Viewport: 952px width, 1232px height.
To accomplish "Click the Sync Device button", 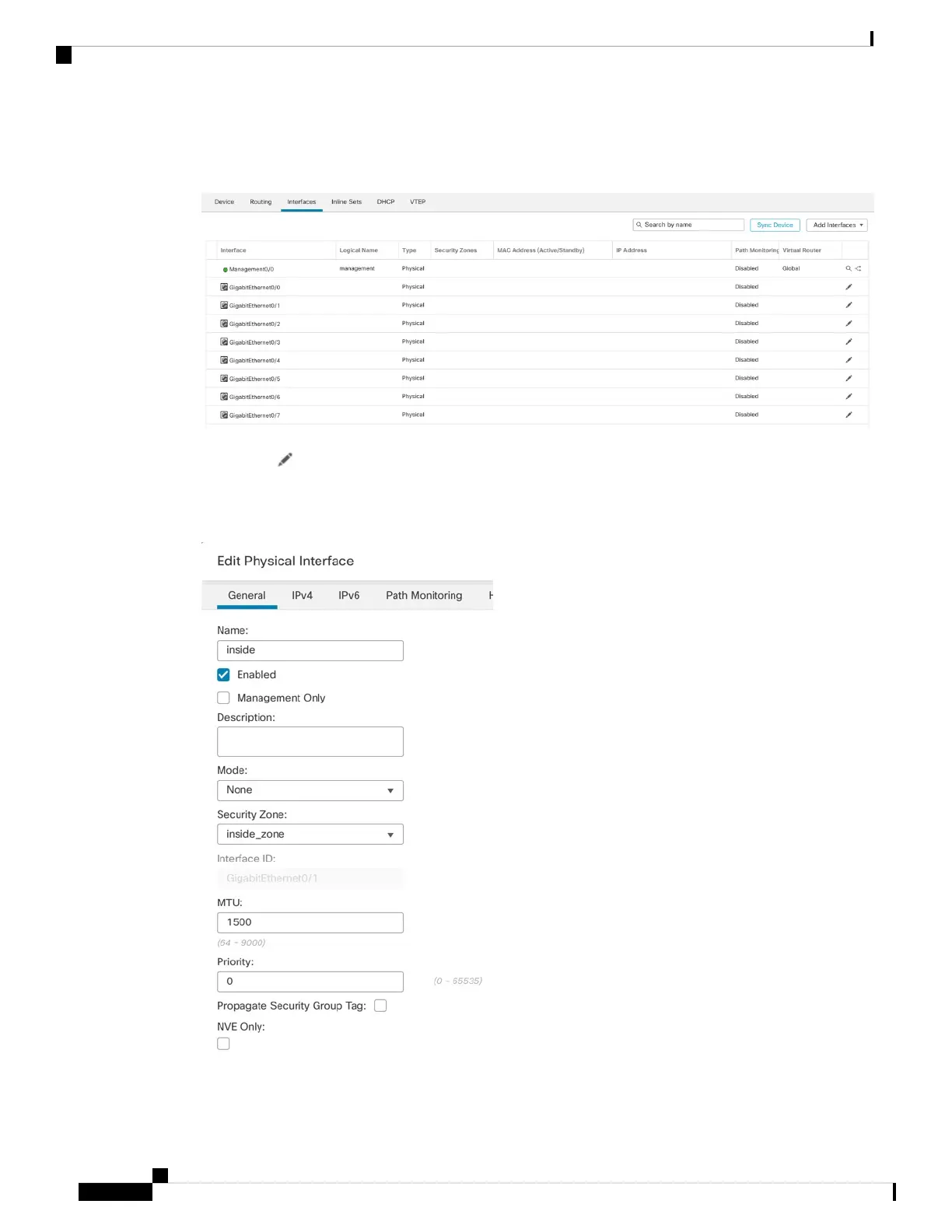I will (775, 225).
